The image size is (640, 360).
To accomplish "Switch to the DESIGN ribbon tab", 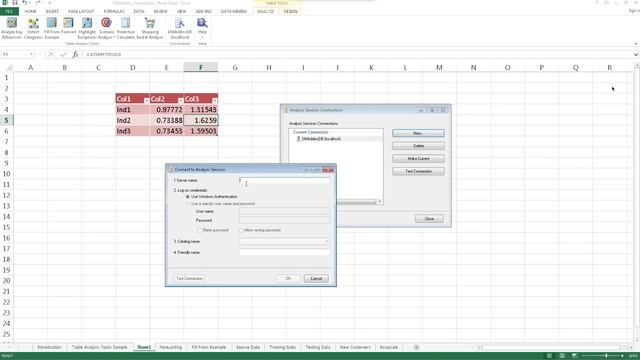I will (290, 11).
